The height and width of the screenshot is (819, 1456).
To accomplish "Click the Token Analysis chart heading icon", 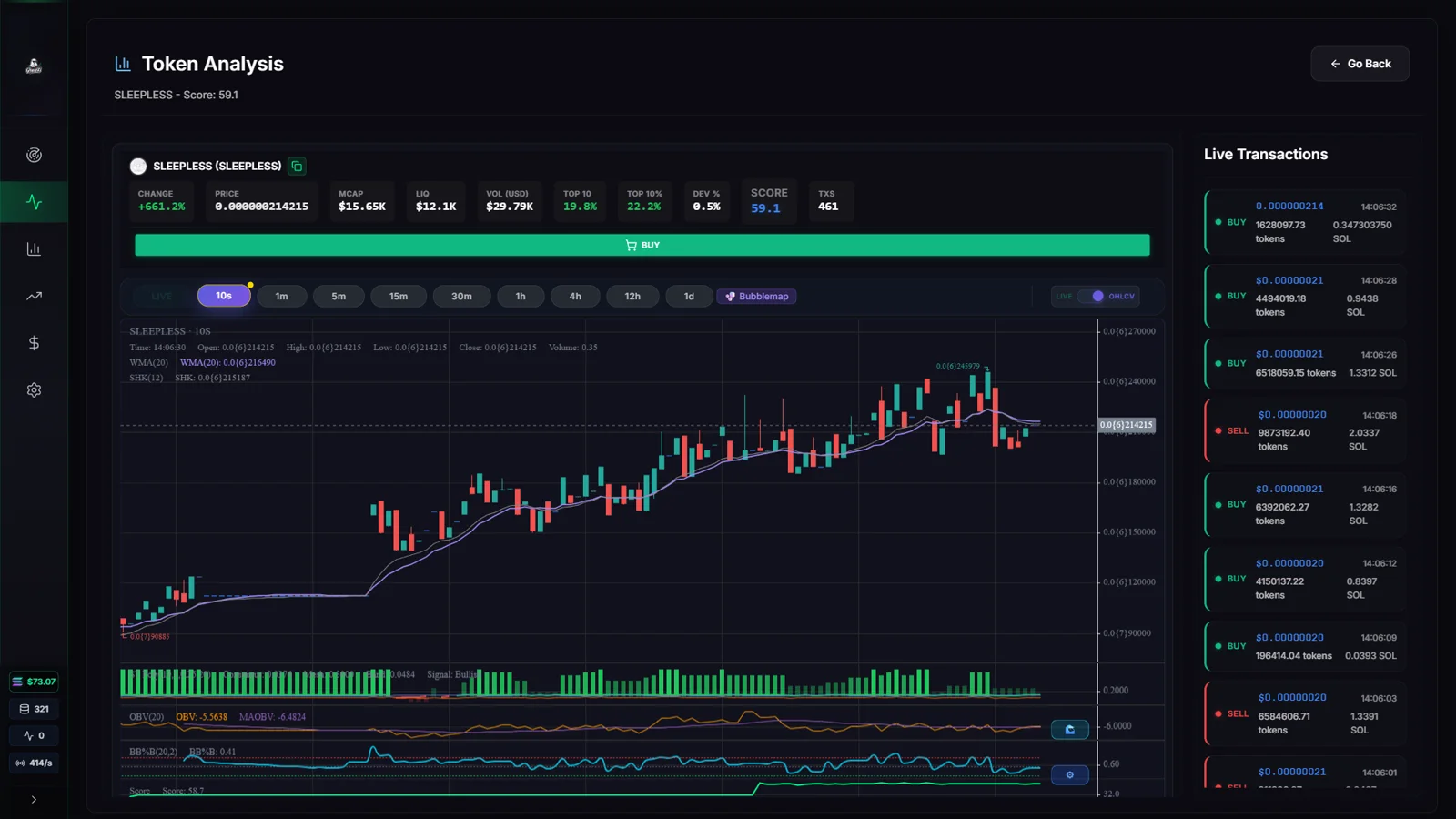I will click(123, 64).
